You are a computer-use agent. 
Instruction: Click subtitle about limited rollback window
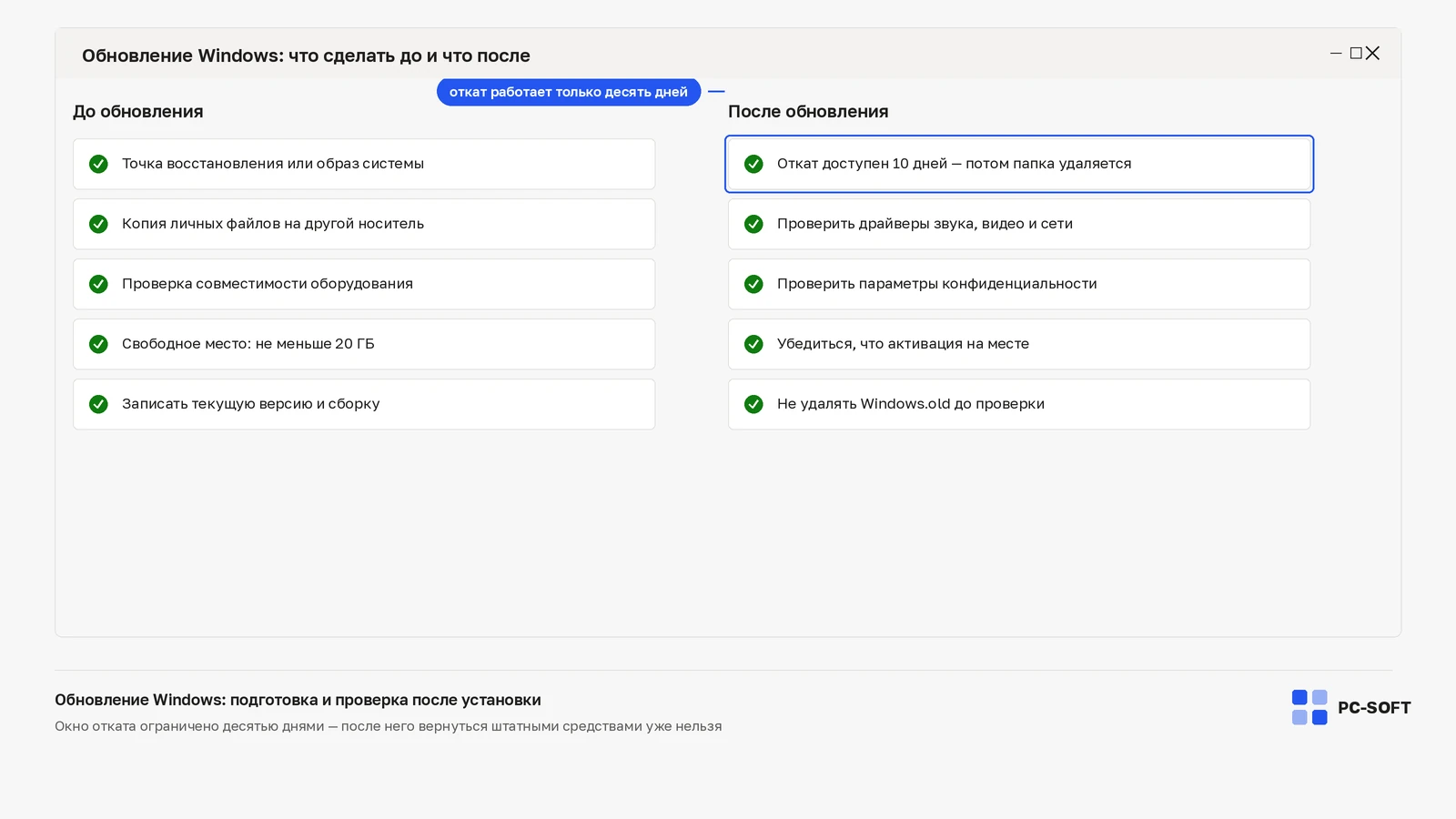[389, 726]
